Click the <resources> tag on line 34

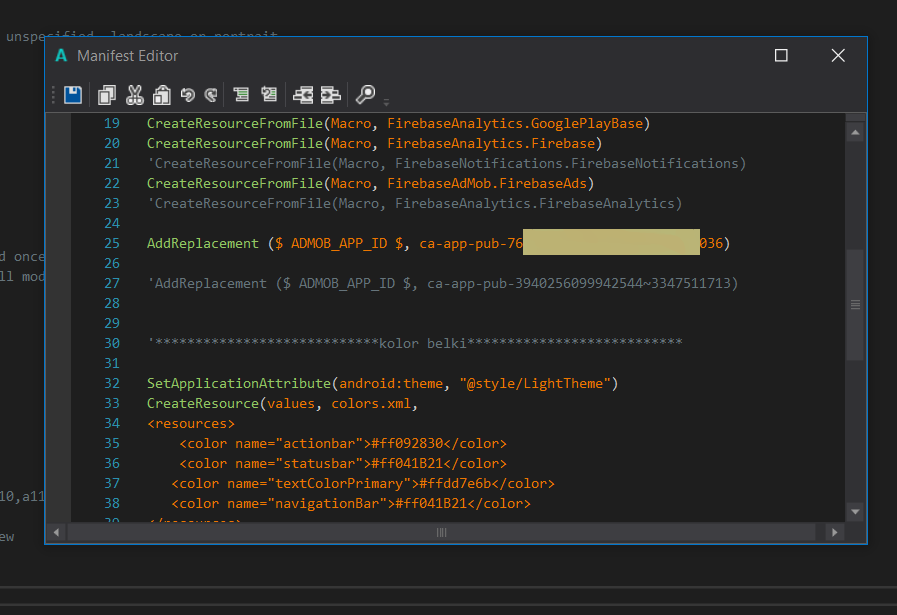191,424
